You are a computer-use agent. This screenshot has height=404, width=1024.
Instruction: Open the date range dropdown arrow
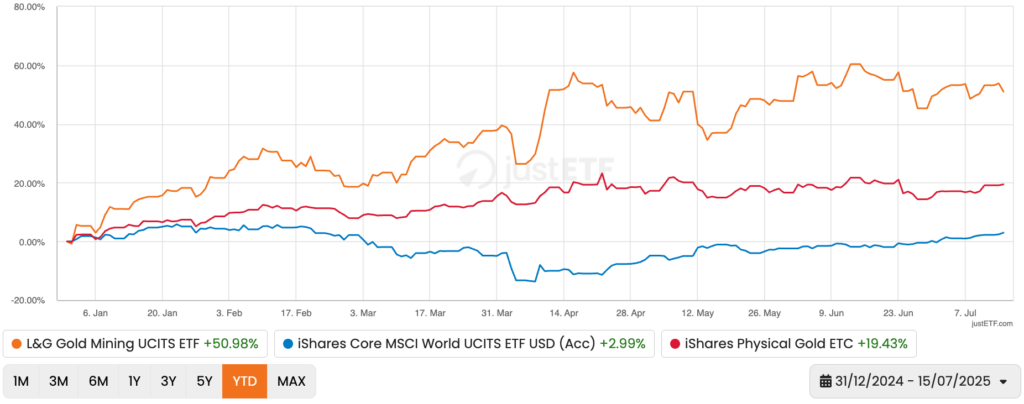tap(1003, 382)
